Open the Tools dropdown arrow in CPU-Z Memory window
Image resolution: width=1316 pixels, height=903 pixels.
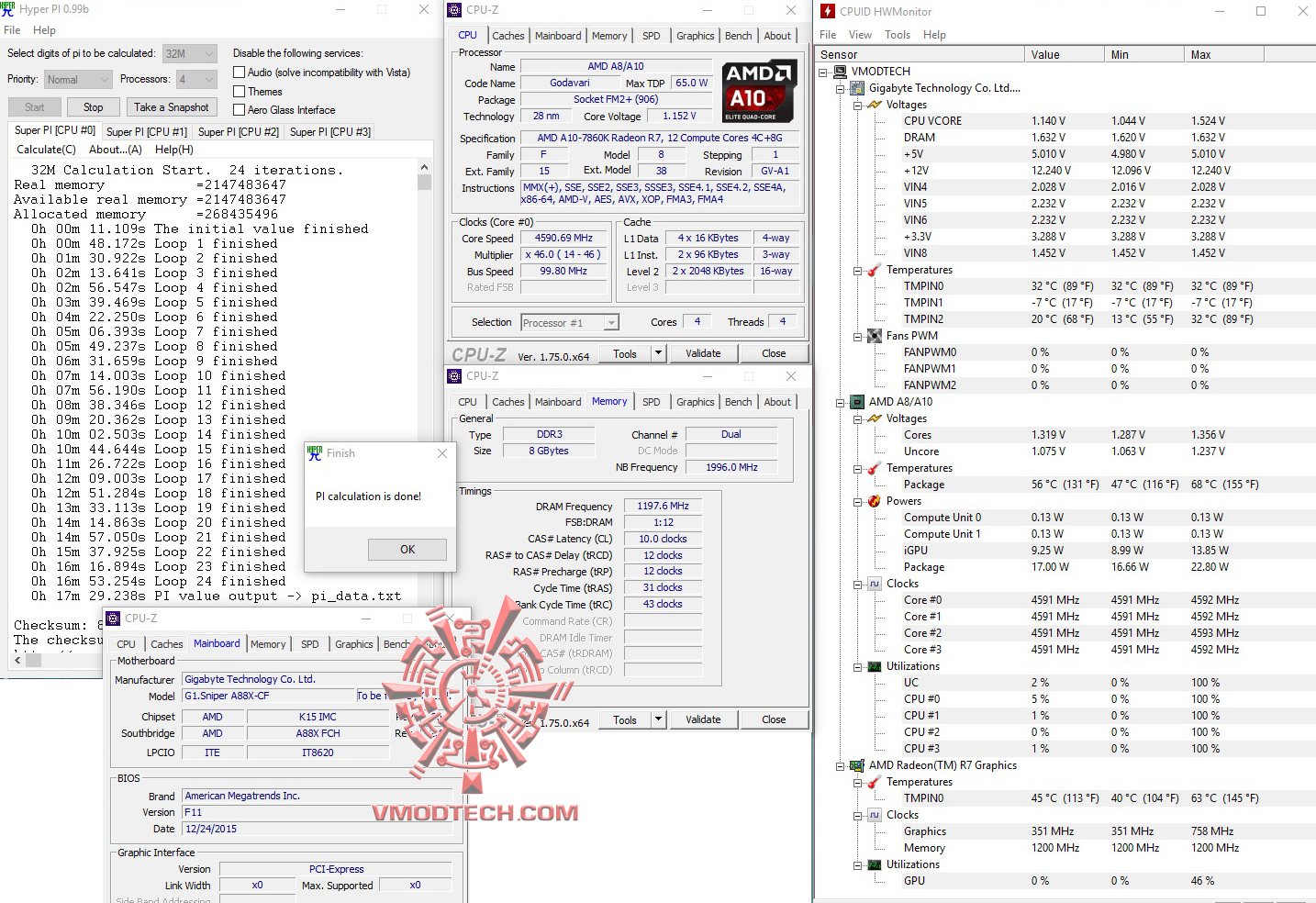coord(658,719)
